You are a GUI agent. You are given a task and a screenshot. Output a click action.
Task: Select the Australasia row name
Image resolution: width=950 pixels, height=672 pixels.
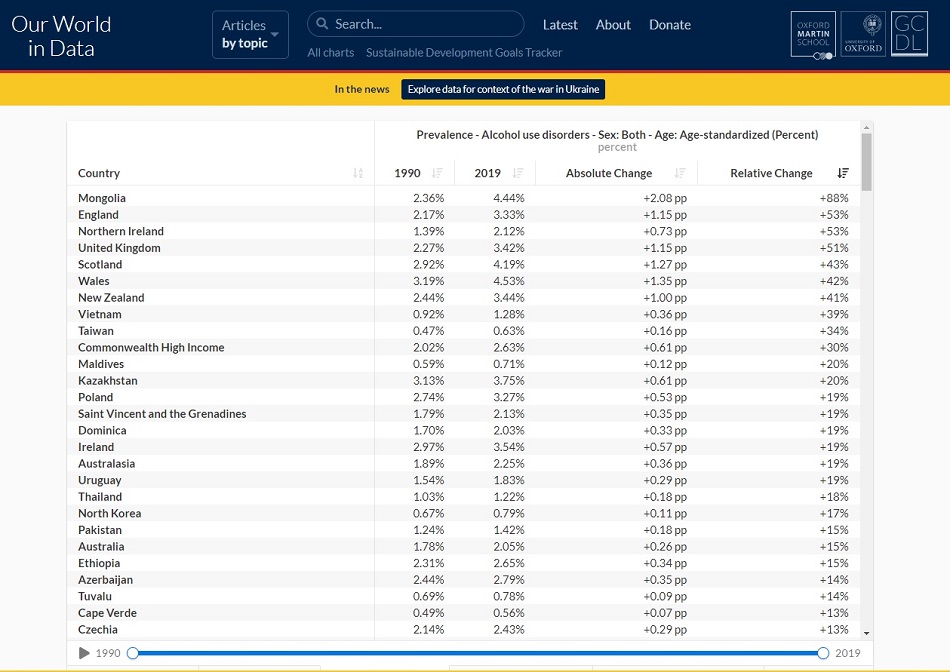(x=107, y=464)
